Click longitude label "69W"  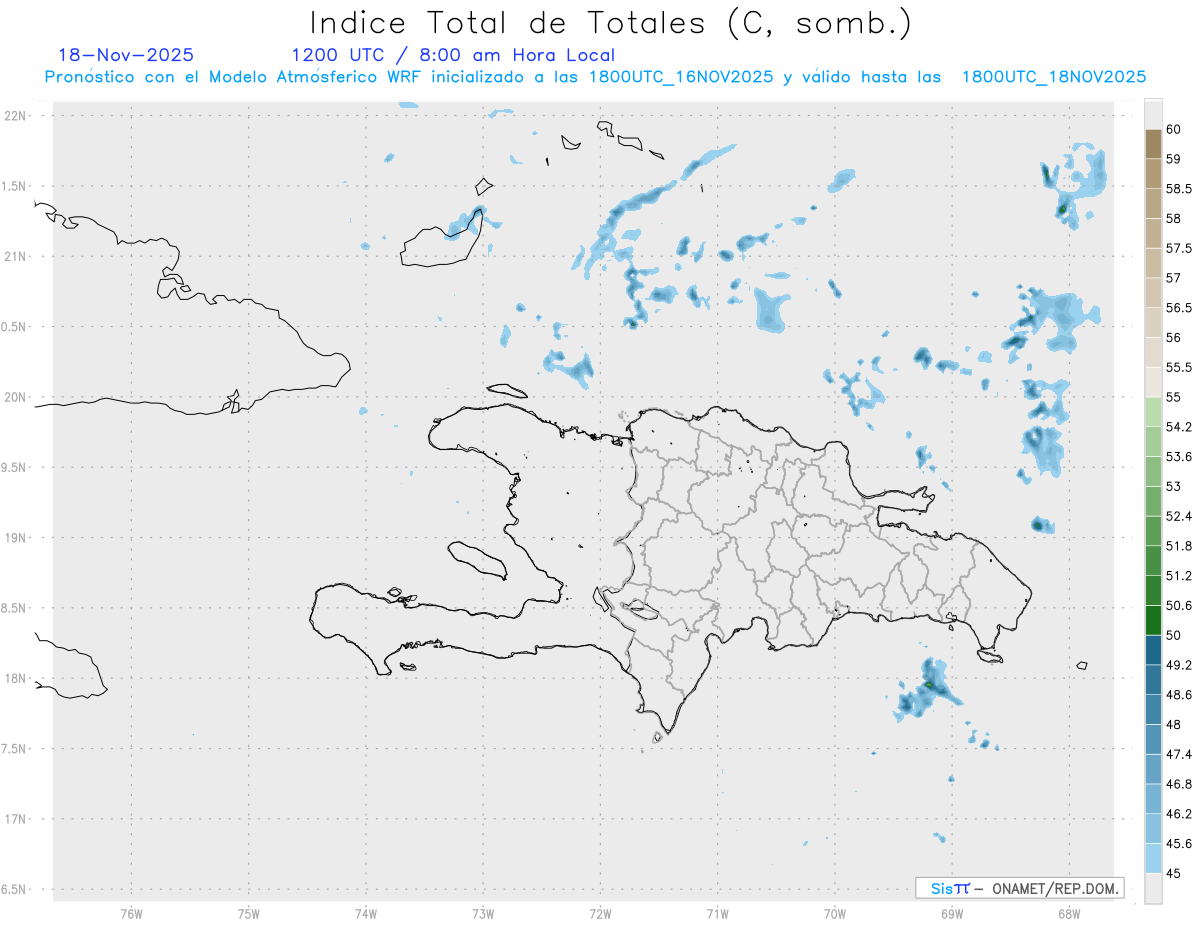tap(952, 914)
